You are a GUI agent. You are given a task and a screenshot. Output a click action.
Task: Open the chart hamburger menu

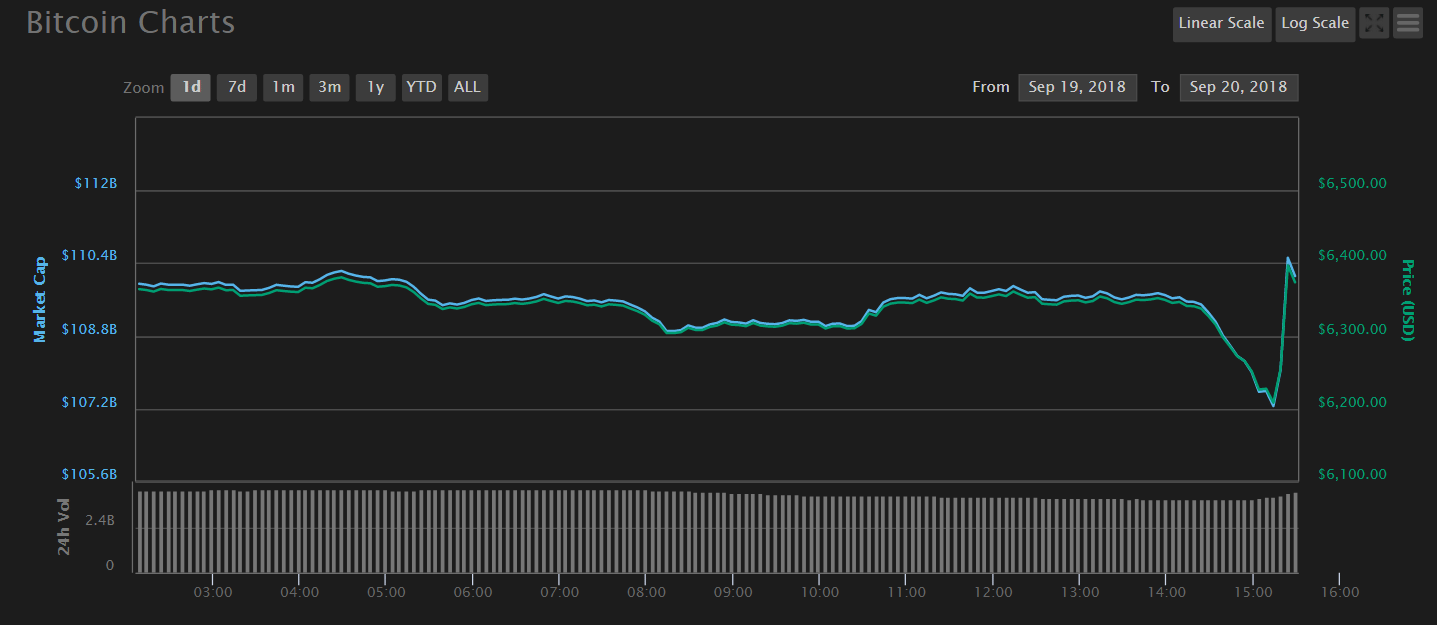click(1408, 23)
